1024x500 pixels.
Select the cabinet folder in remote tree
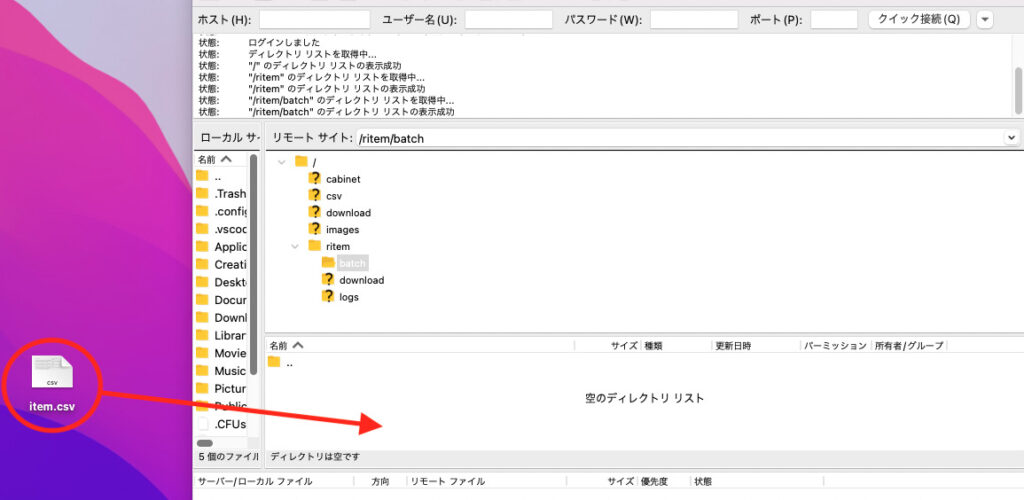point(343,179)
